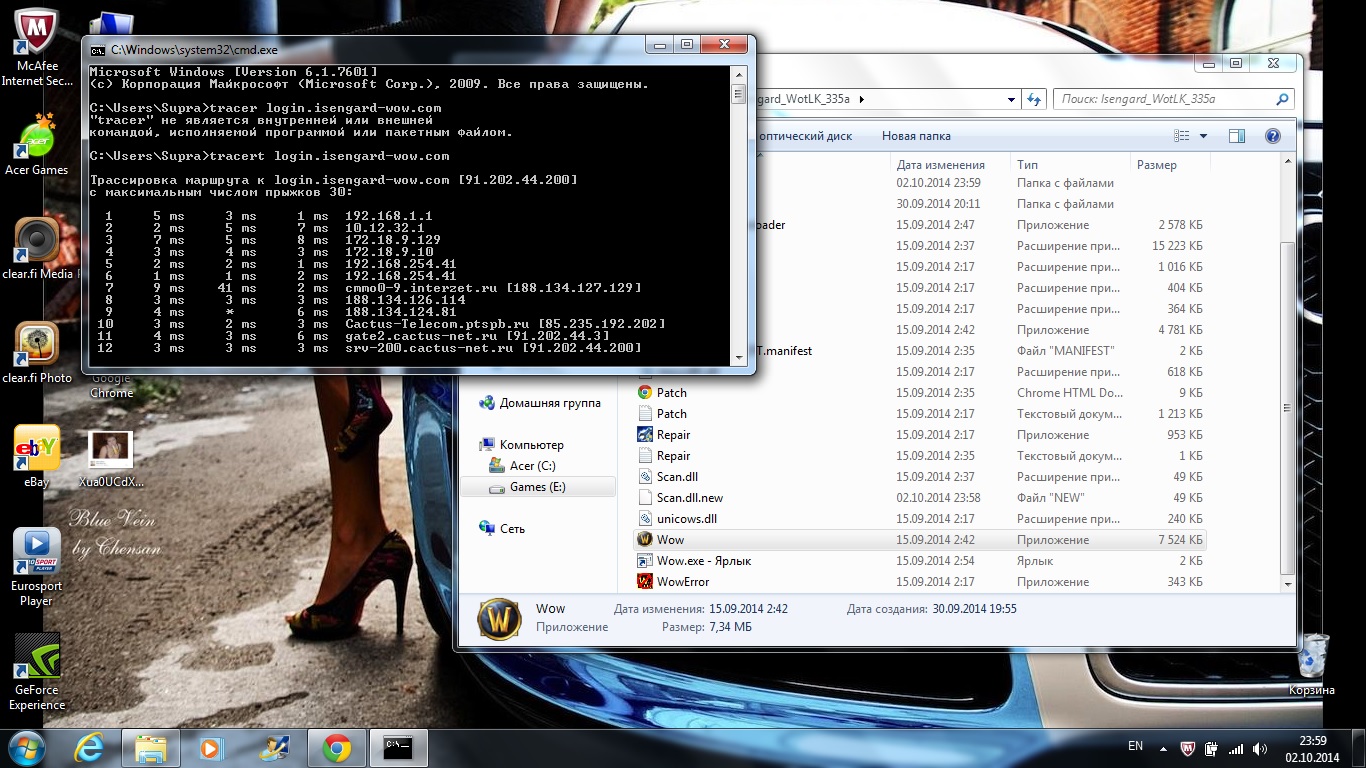This screenshot has height=768, width=1366.
Task: Open Internet Explorer from taskbar
Action: tap(89, 748)
